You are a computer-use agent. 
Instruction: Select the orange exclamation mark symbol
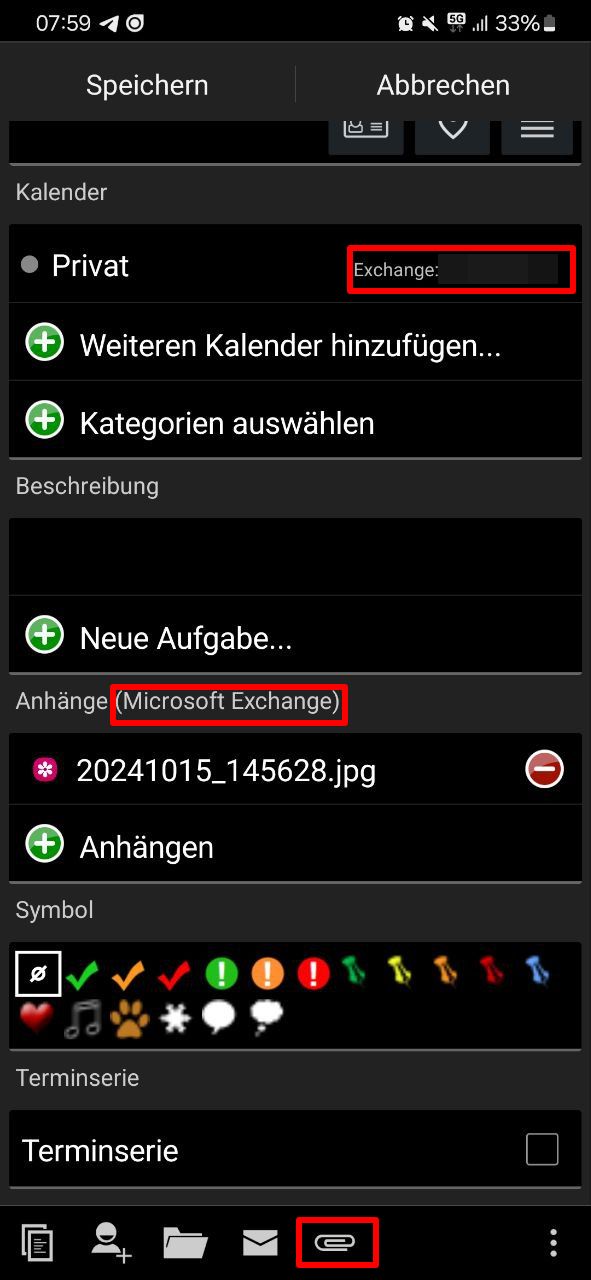point(267,972)
